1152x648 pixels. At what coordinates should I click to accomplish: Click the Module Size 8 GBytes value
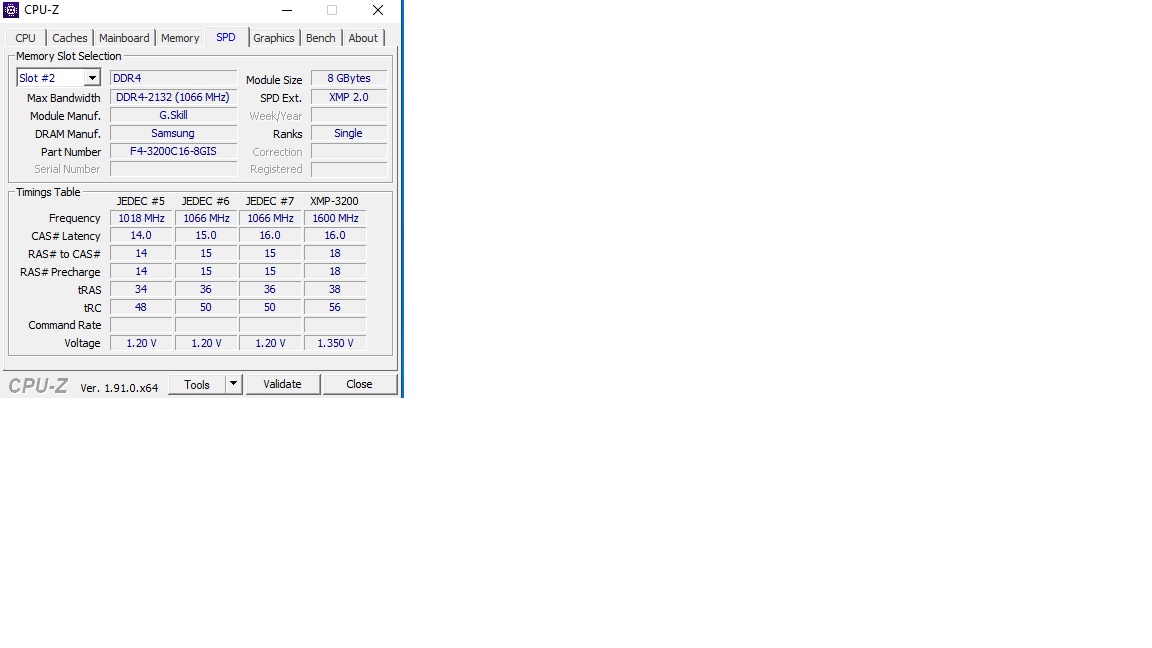[349, 78]
